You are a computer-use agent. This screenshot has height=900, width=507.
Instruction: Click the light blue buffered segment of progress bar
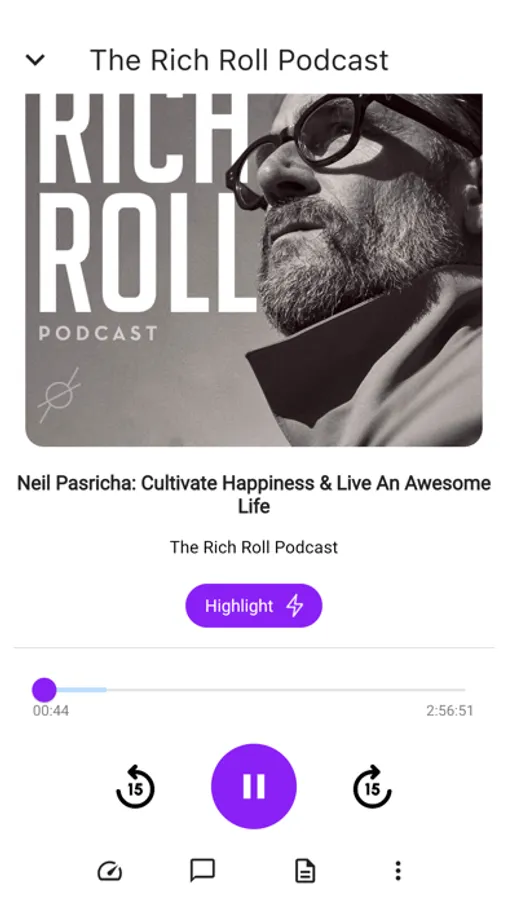coord(82,689)
